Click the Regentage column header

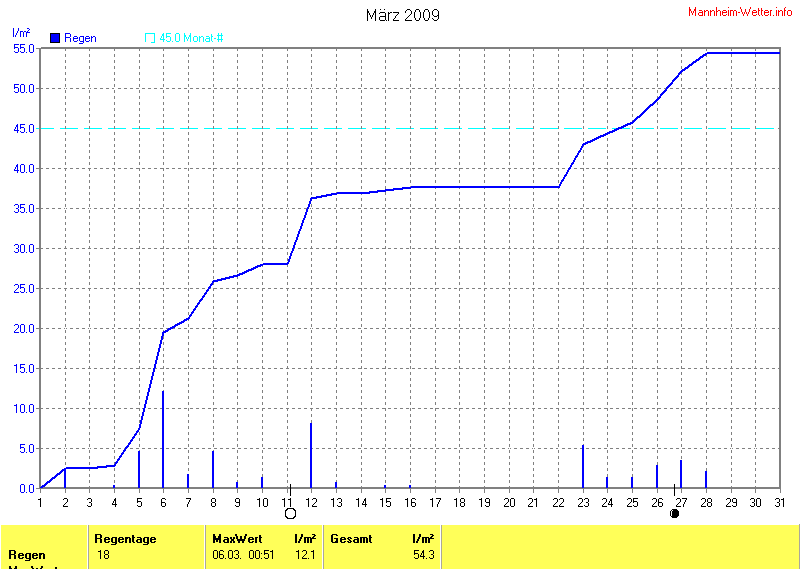(125, 539)
